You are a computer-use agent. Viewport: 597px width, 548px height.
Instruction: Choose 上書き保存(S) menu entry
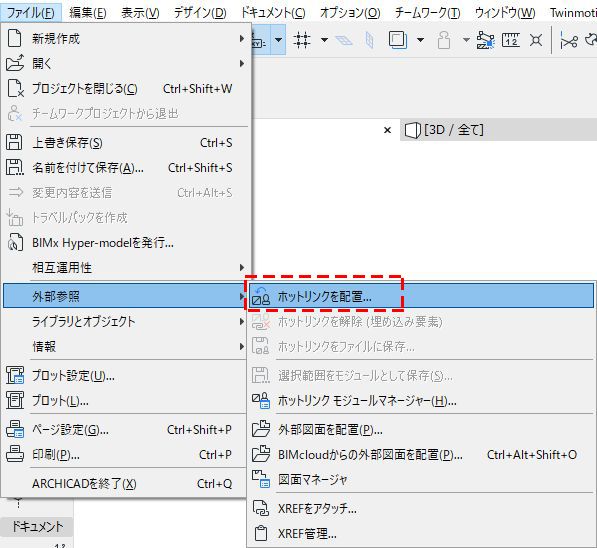point(125,142)
